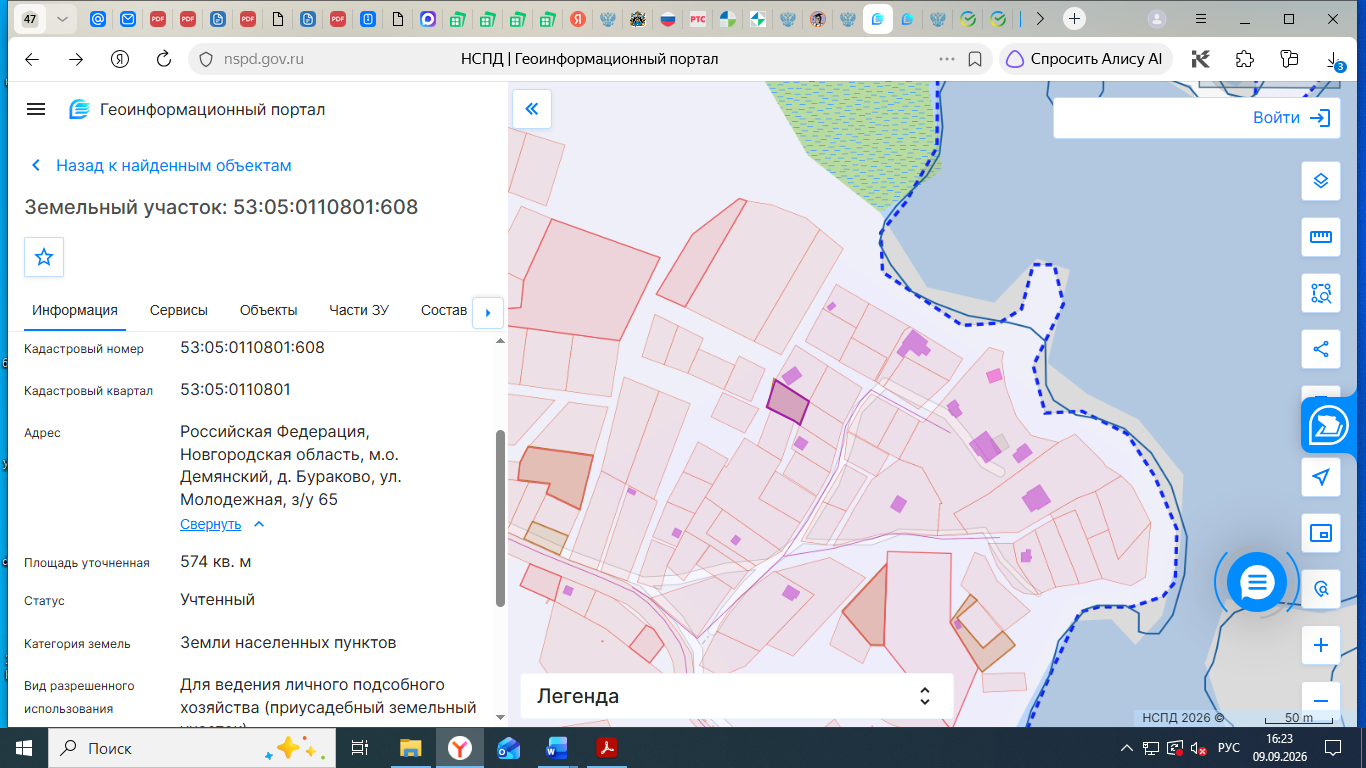Screen dimensions: 1366x768
Task: Switch to the Части ЗУ tab
Action: 359,310
